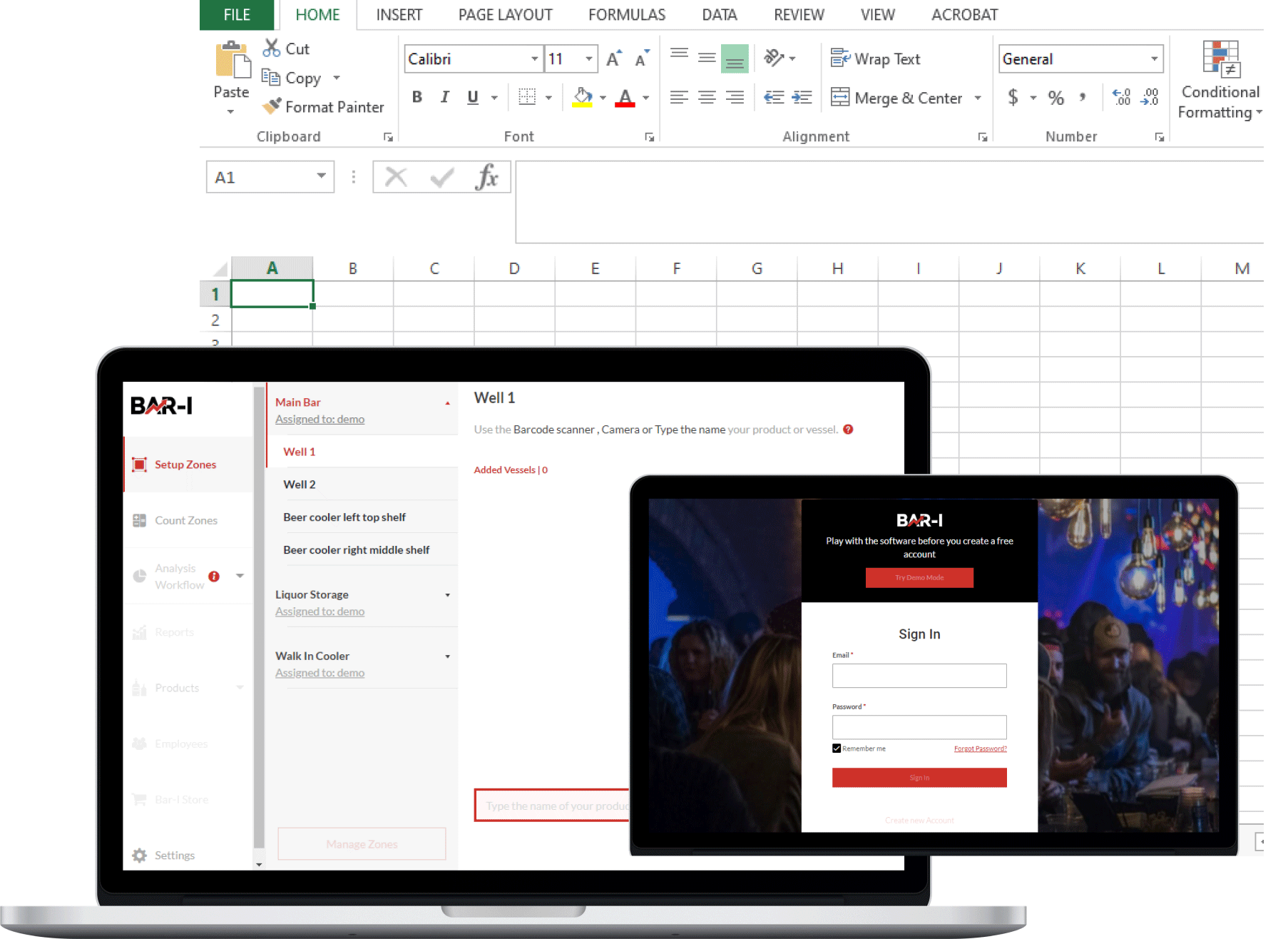Open the Copy options dropdown arrow
Screen dimensions: 1288x939
pos(337,78)
